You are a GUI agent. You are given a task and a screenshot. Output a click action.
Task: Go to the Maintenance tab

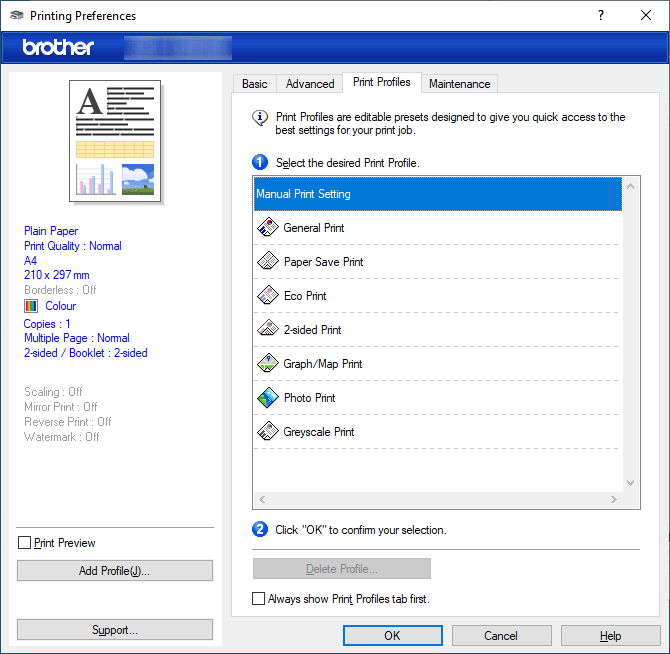[459, 84]
